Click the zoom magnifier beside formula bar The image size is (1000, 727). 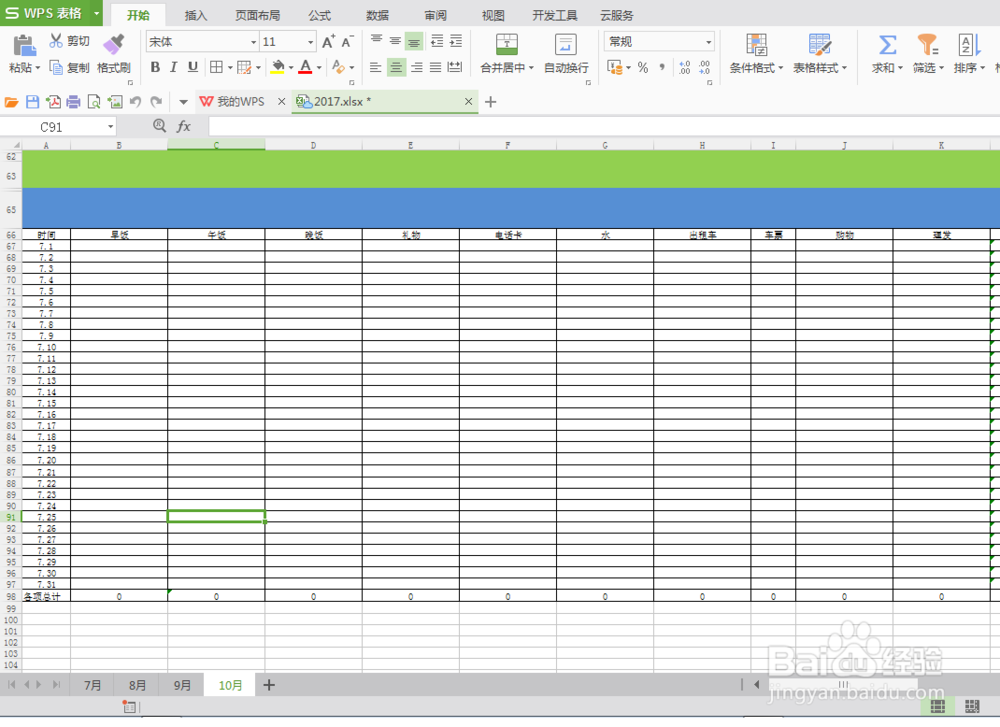pos(159,126)
